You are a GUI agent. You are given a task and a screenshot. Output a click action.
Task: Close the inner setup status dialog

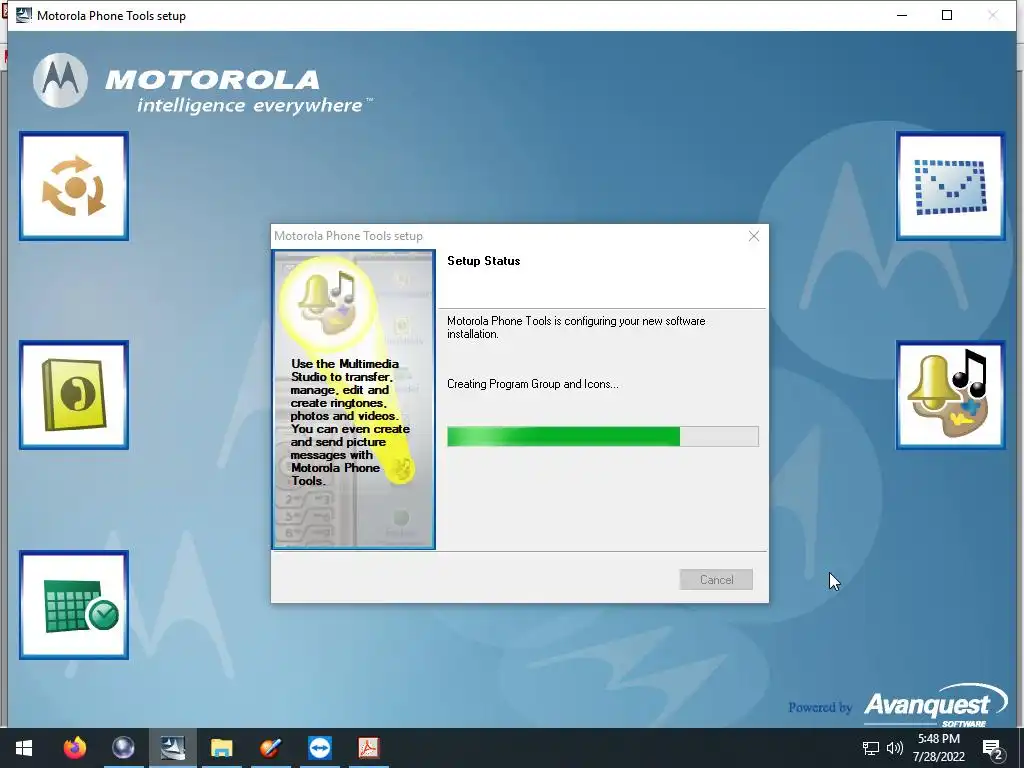point(754,236)
